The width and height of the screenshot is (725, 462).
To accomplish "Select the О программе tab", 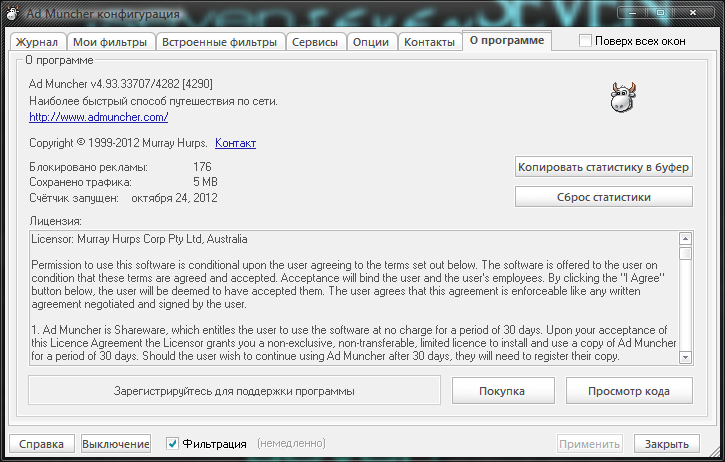I will point(507,40).
